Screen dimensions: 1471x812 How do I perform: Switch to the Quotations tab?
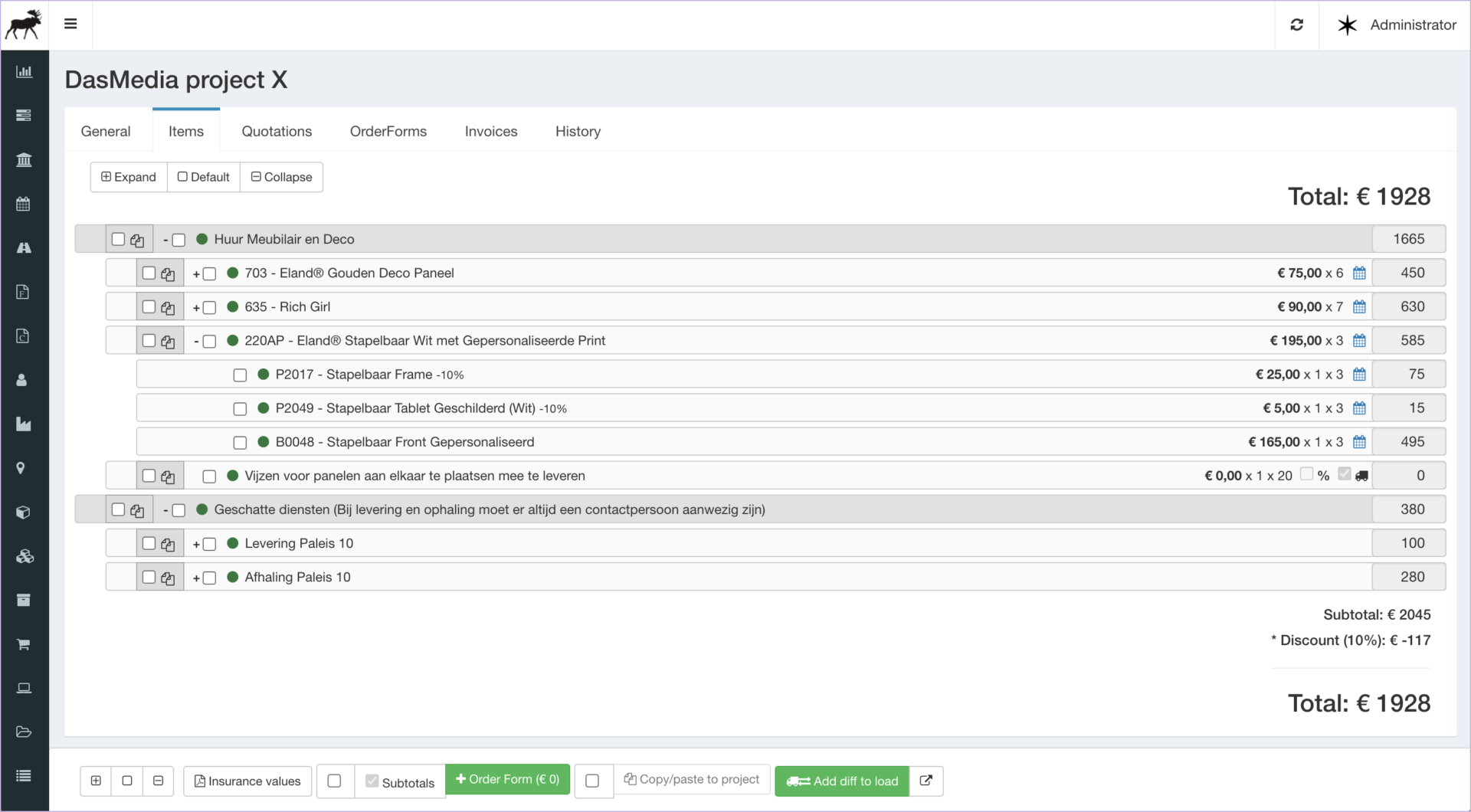coord(277,131)
